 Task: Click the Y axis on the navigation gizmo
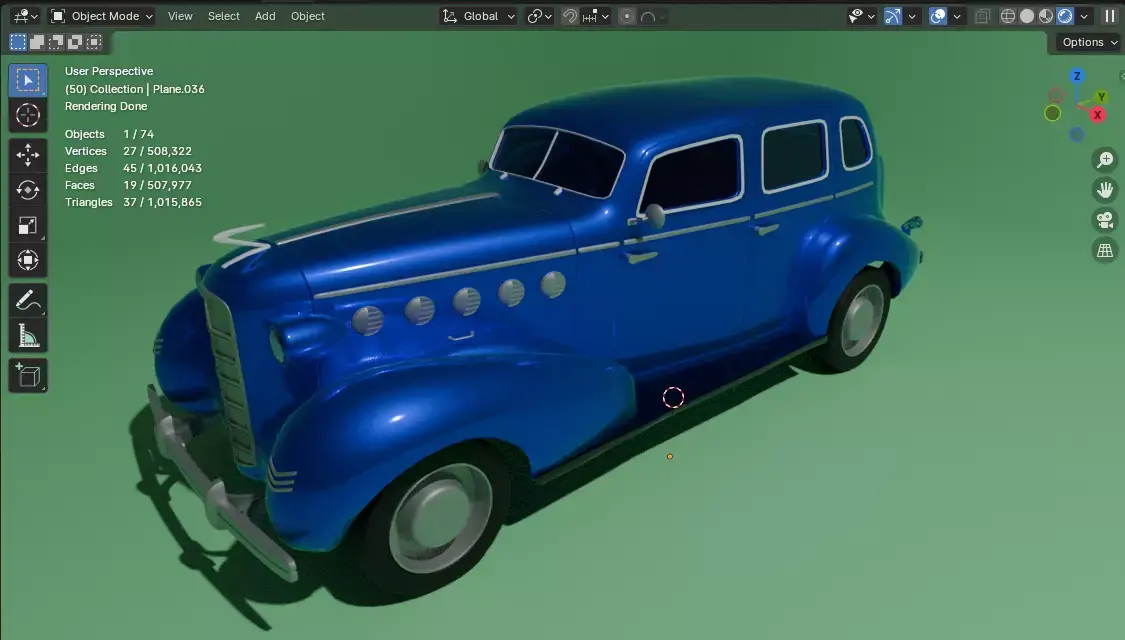pyautogui.click(x=1101, y=98)
